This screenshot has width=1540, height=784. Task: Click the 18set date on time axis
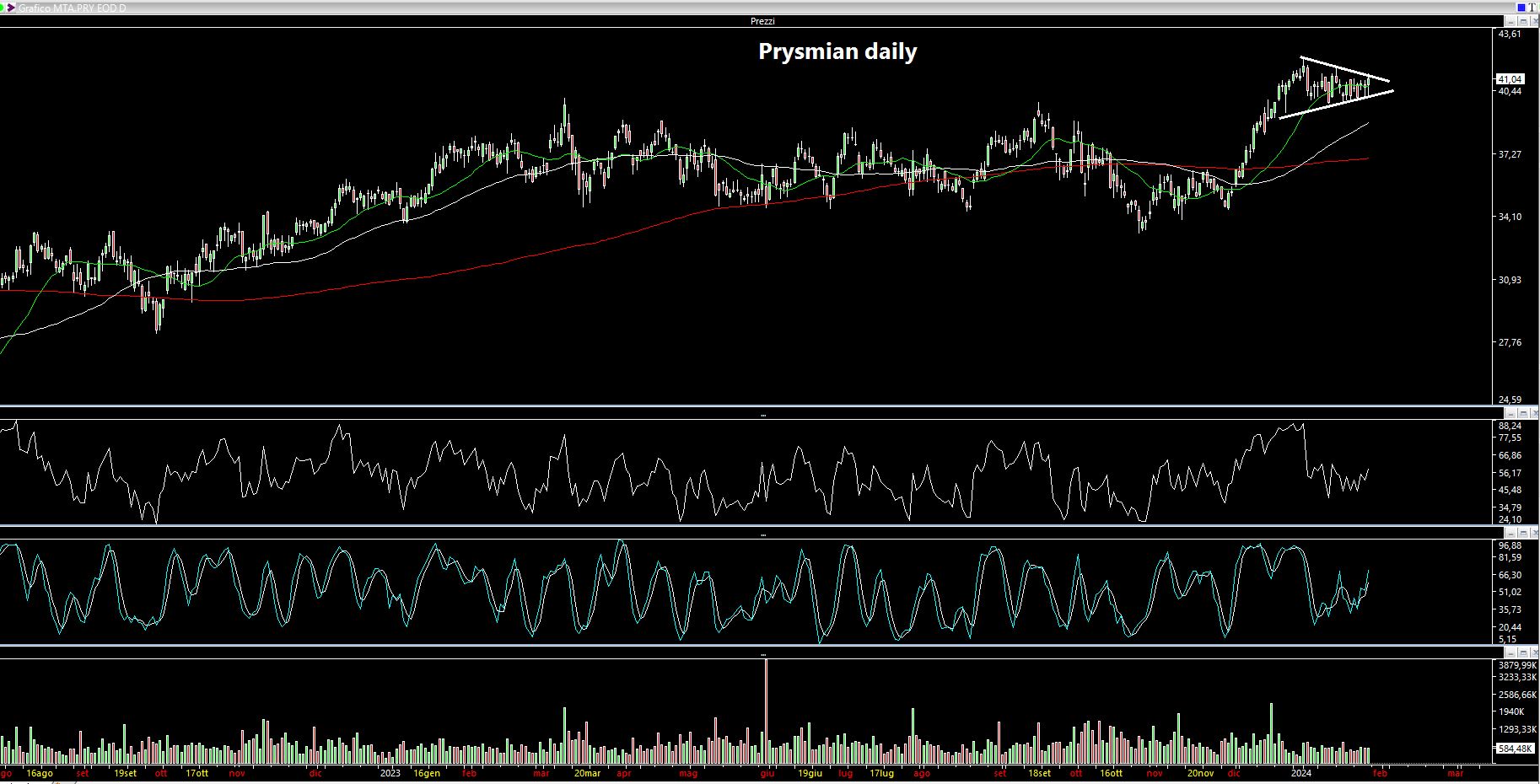pyautogui.click(x=1039, y=773)
